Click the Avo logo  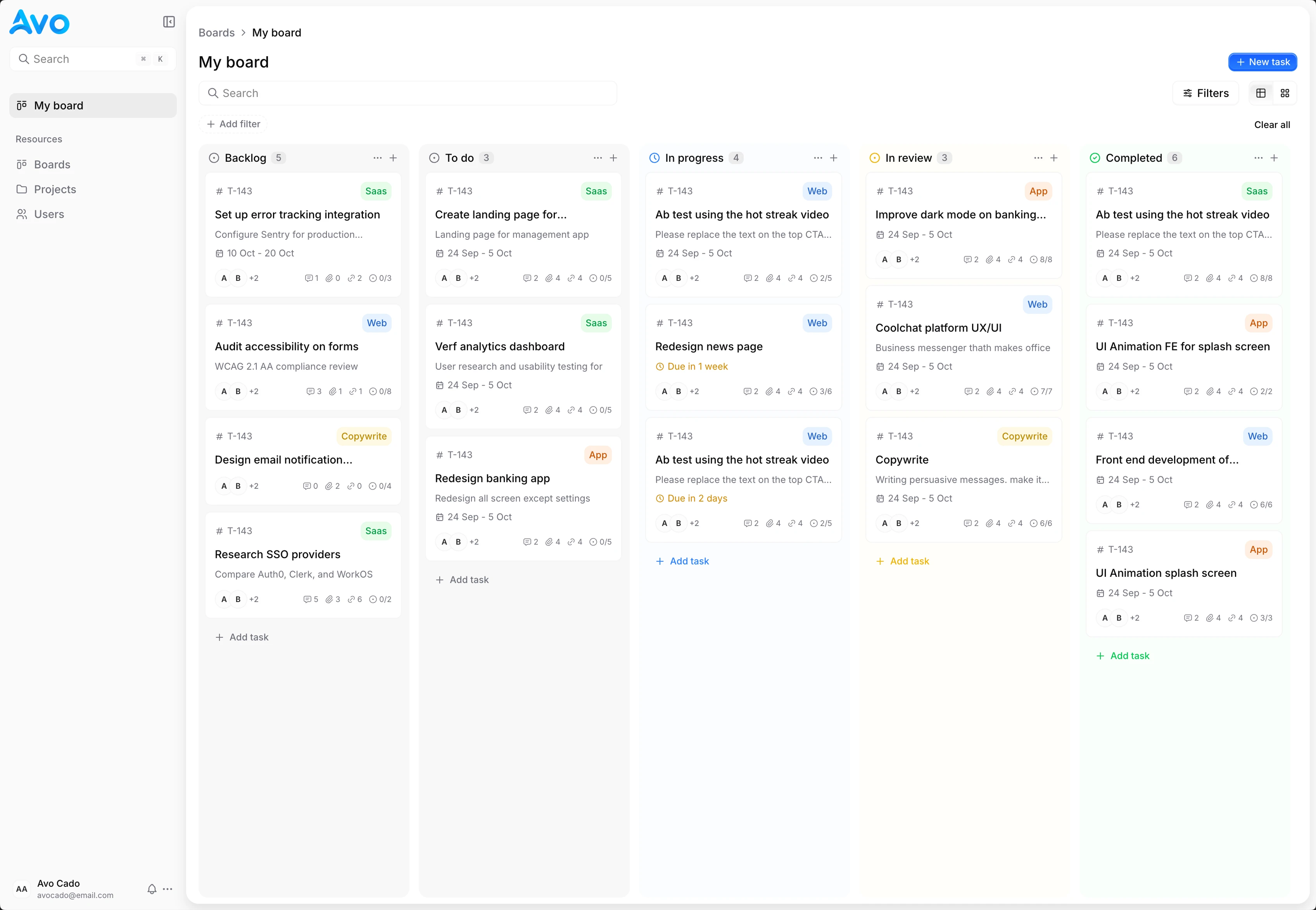point(39,22)
